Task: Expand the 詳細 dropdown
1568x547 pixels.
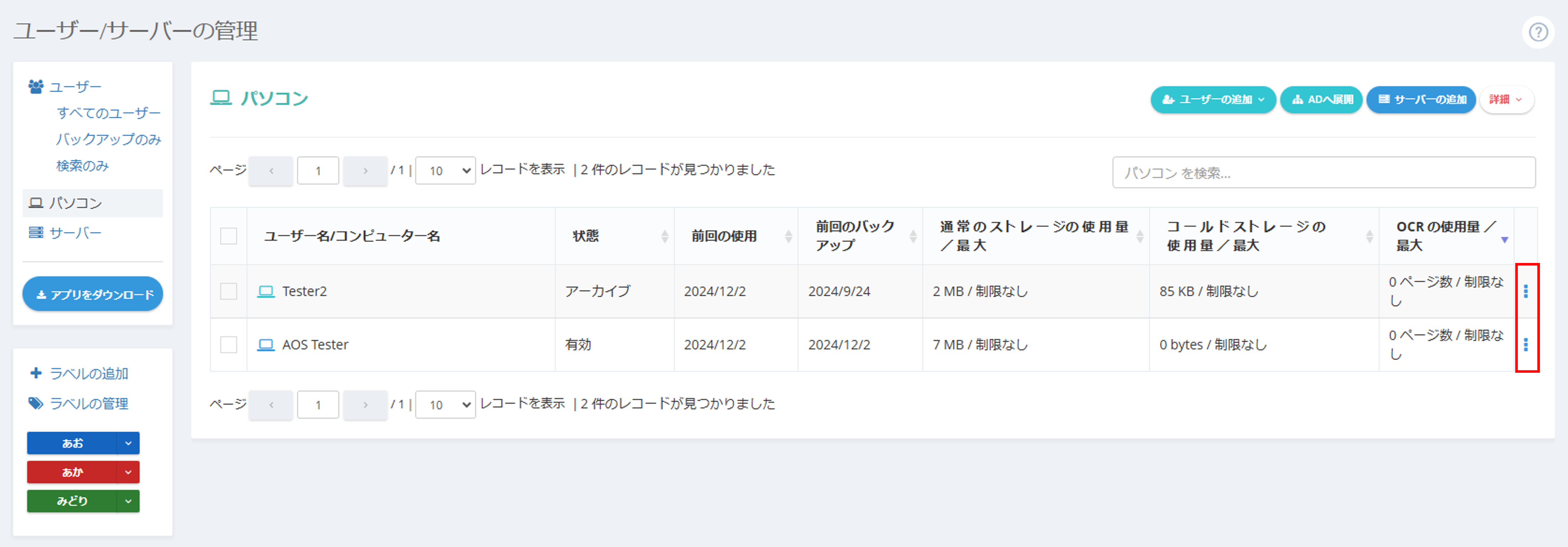Action: 1506,100
